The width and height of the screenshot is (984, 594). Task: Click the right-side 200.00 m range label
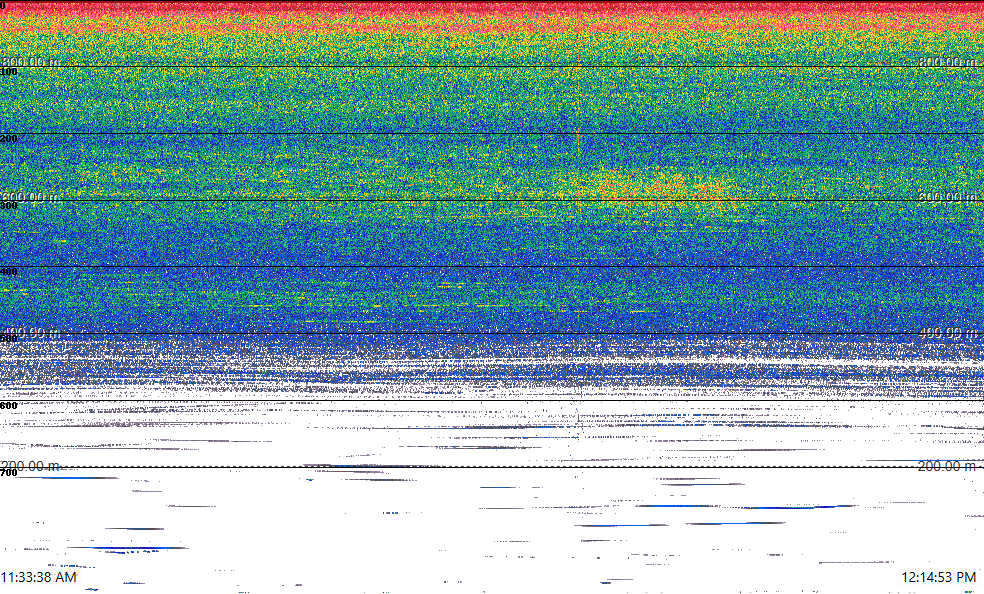tap(948, 465)
